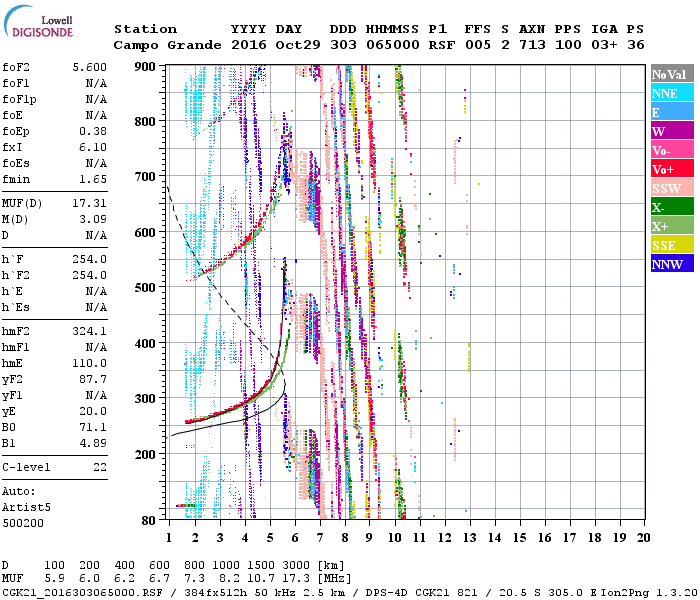Click the B1 value 4.89
Image resolution: width=700 pixels, height=600 pixels.
[93, 443]
